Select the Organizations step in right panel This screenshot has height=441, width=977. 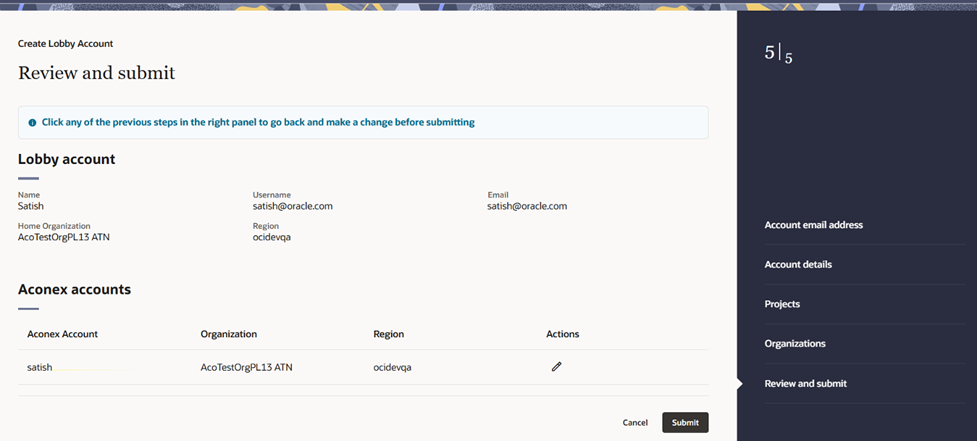coord(794,344)
